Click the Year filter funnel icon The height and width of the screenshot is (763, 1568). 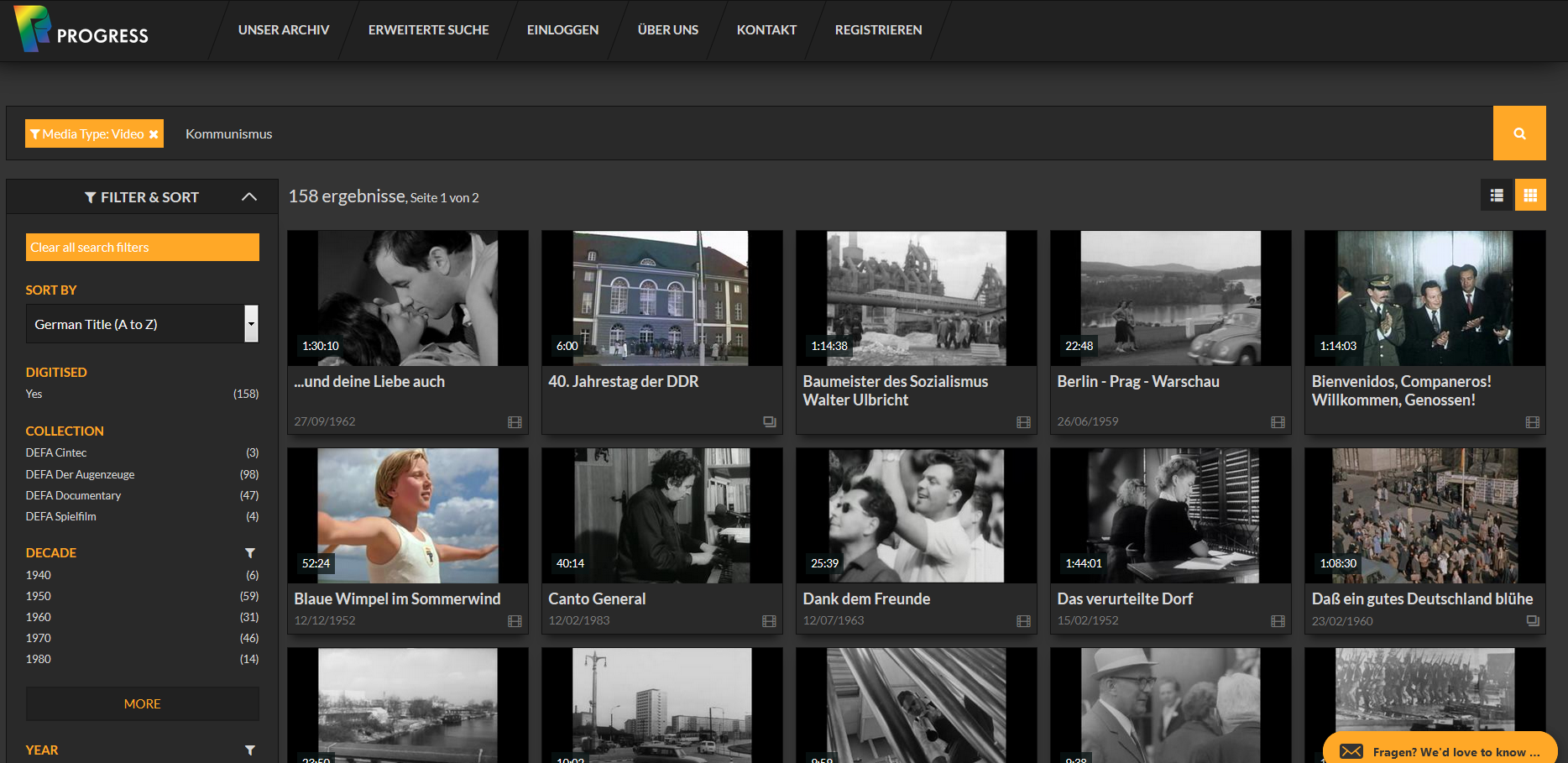coord(250,750)
